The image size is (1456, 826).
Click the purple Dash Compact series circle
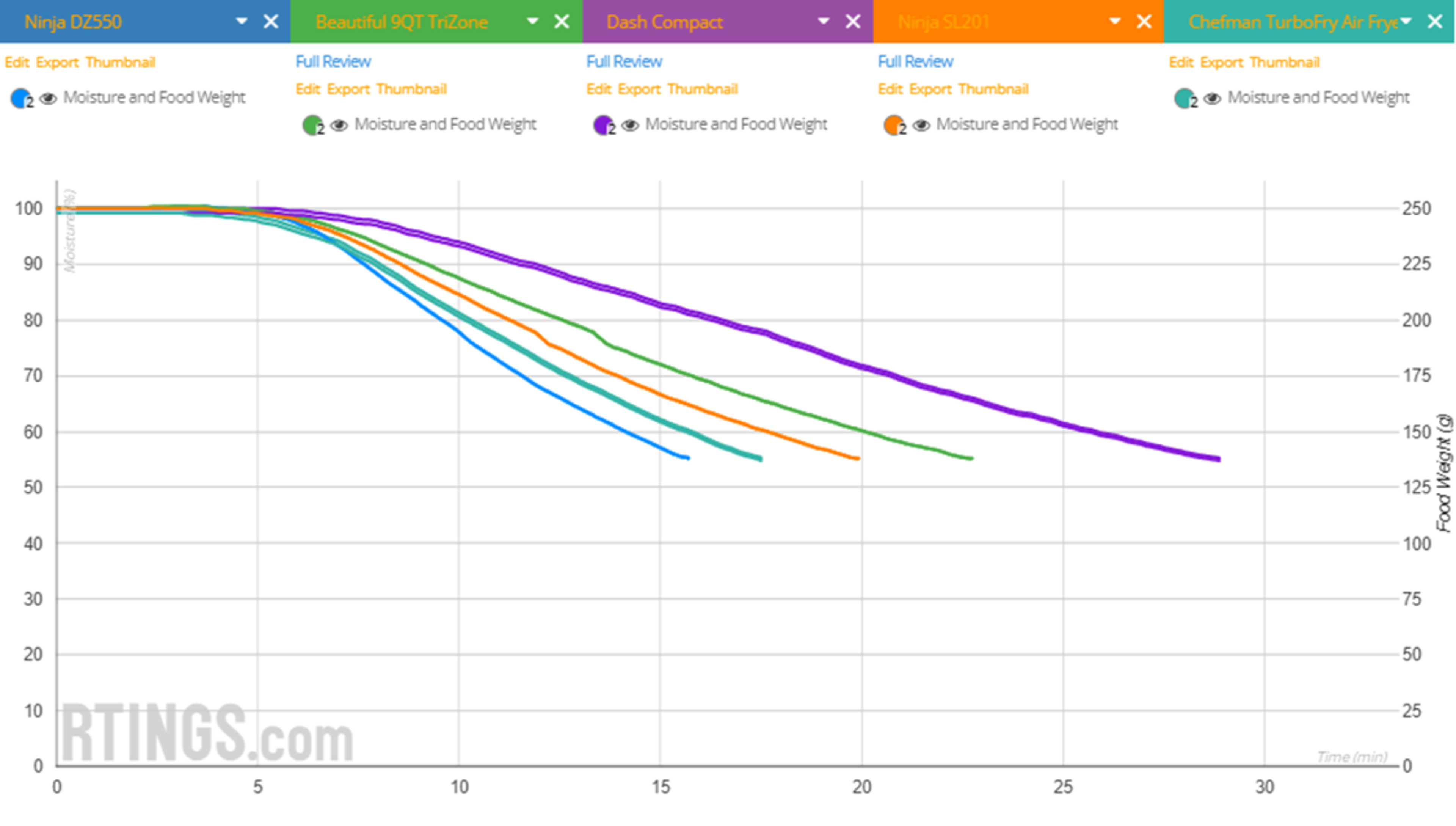(x=602, y=125)
